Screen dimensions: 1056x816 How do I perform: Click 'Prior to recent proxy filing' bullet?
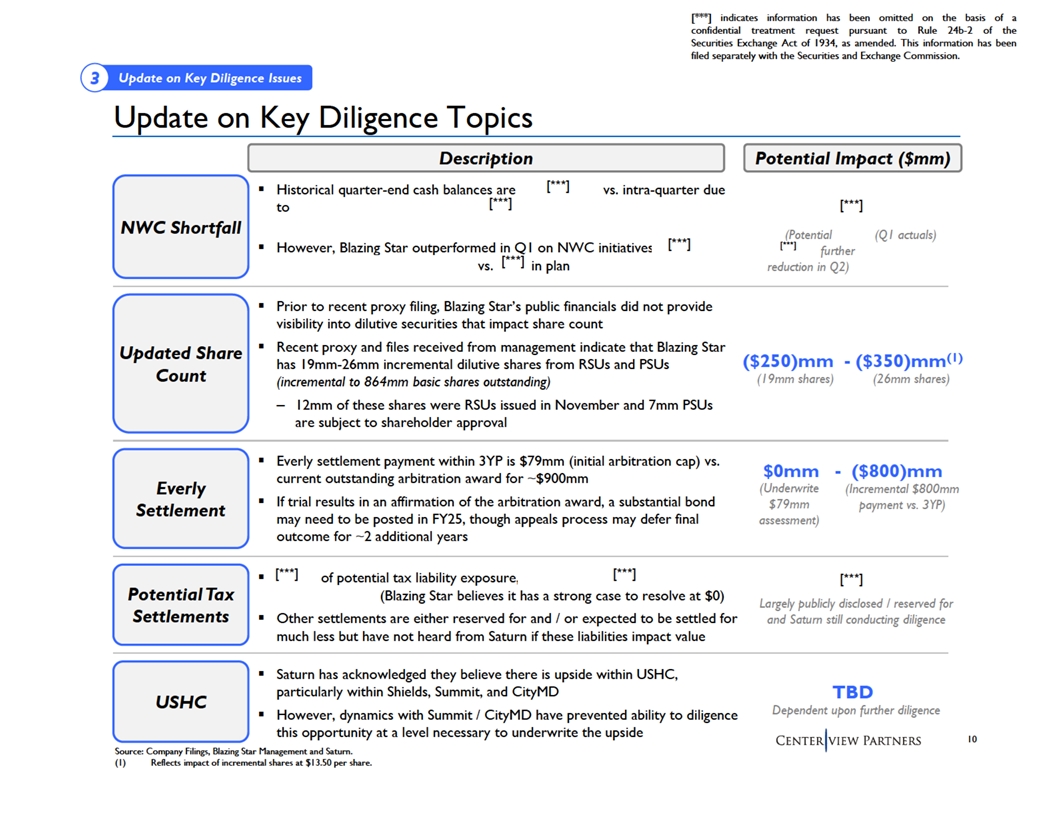pyautogui.click(x=494, y=315)
